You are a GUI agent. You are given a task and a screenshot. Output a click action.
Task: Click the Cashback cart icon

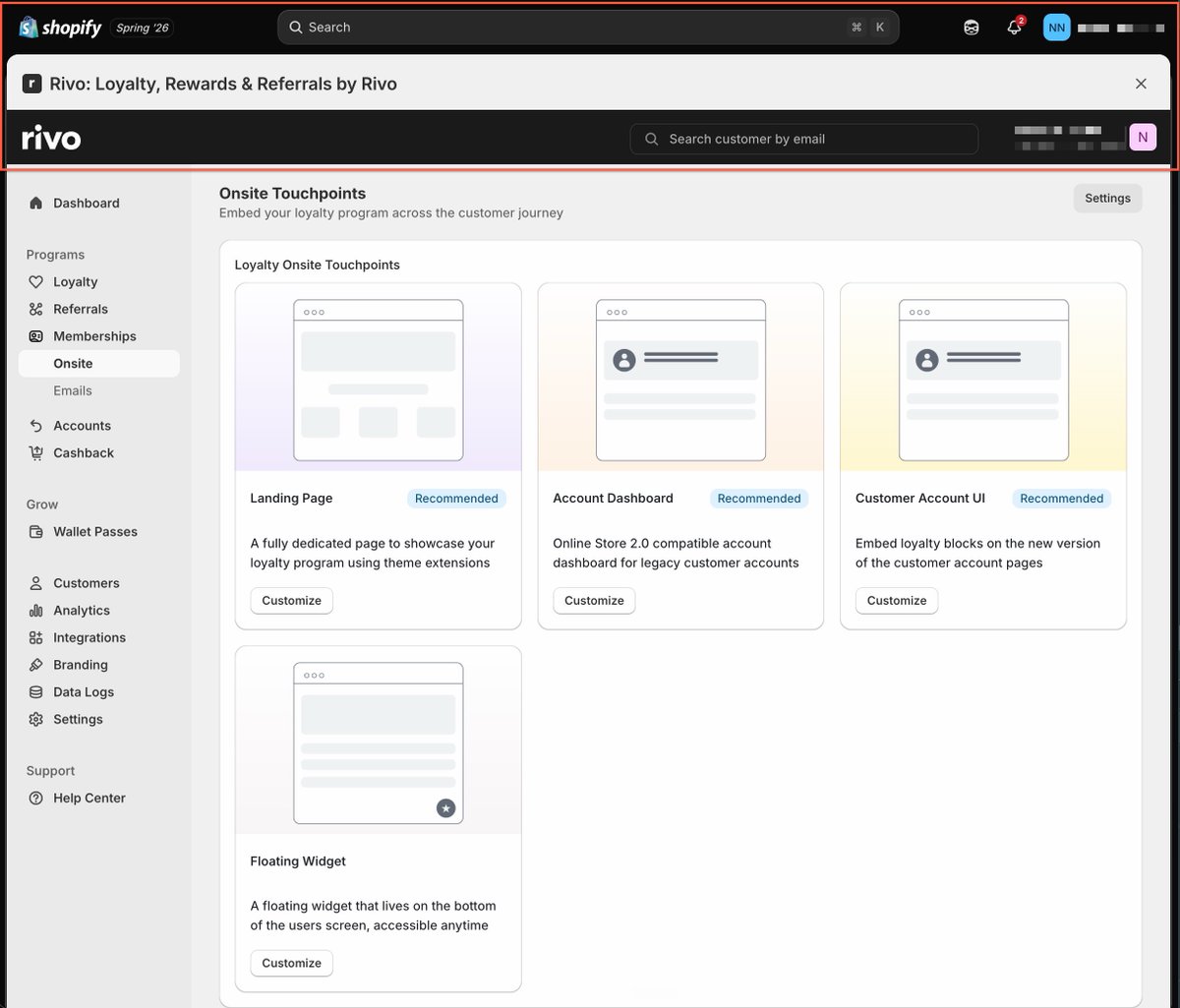tap(36, 453)
